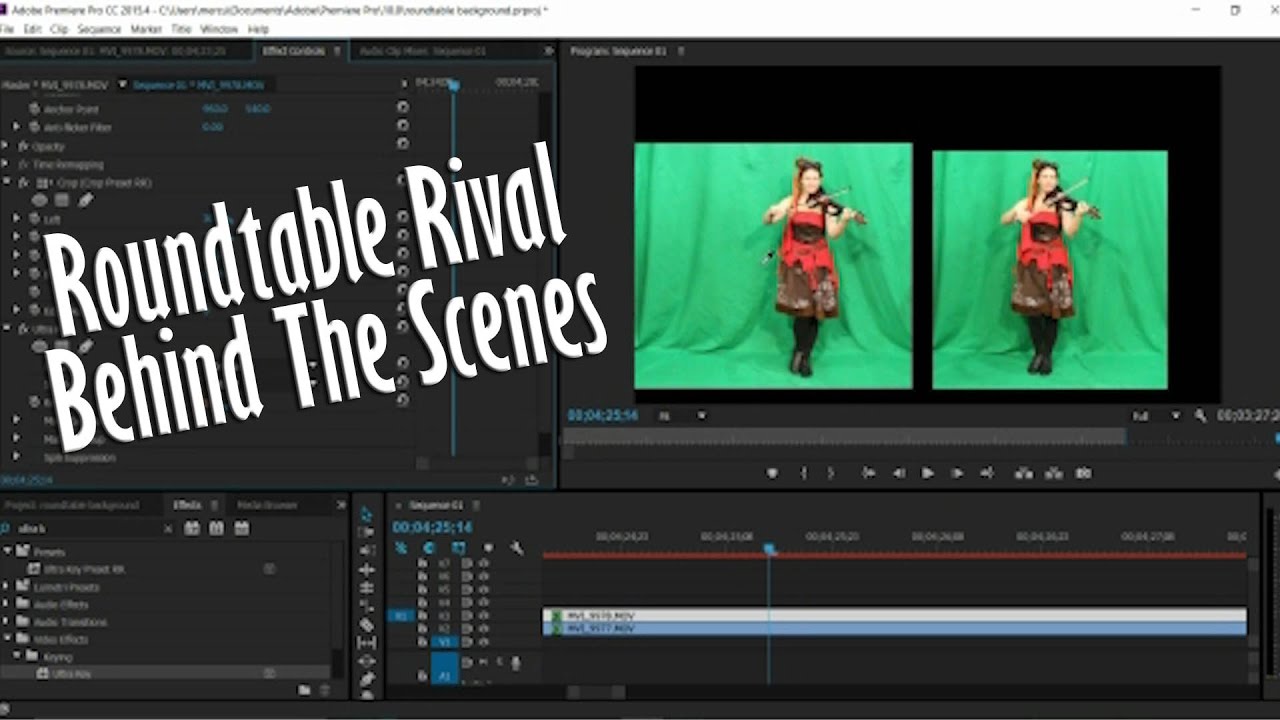Expand Lumetri Presets folder

(x=7, y=587)
